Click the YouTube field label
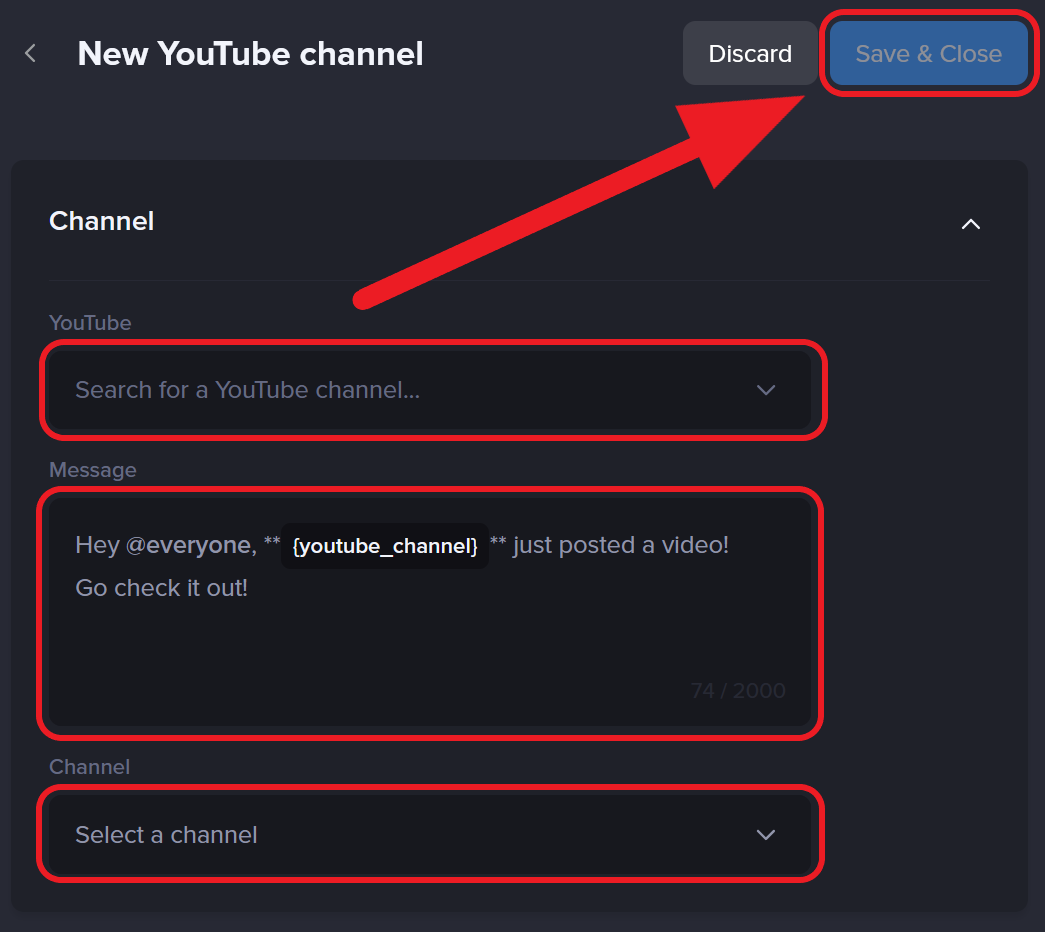Screen dimensions: 1045x932 (x=90, y=323)
